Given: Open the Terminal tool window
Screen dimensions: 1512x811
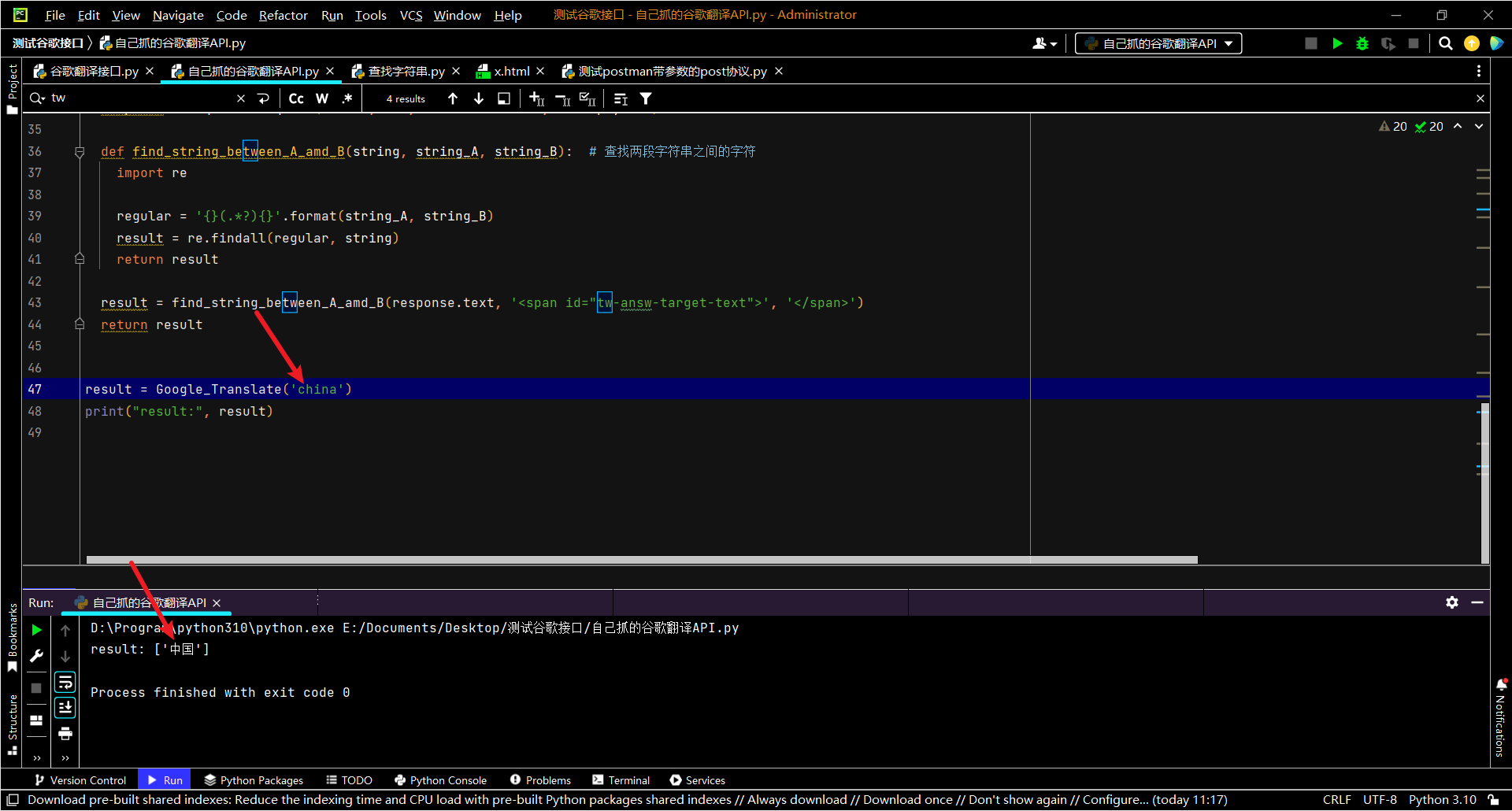Looking at the screenshot, I should [621, 780].
